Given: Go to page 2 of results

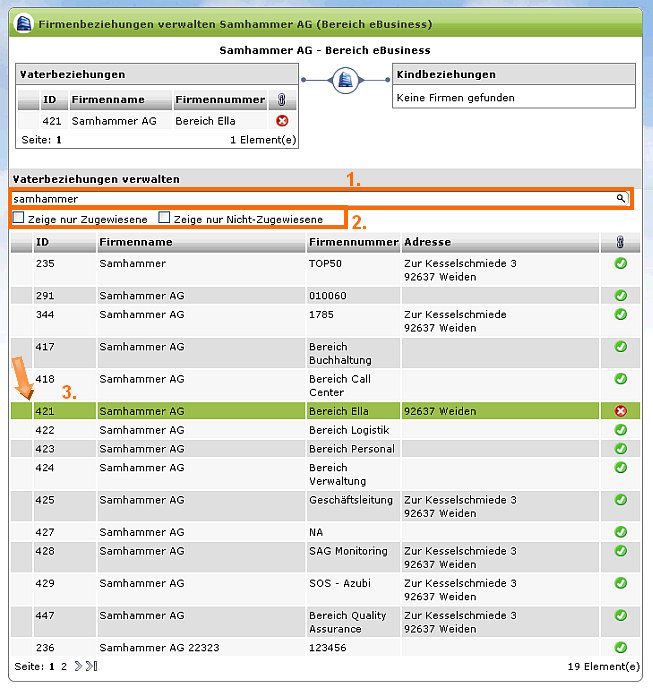Looking at the screenshot, I should click(64, 666).
